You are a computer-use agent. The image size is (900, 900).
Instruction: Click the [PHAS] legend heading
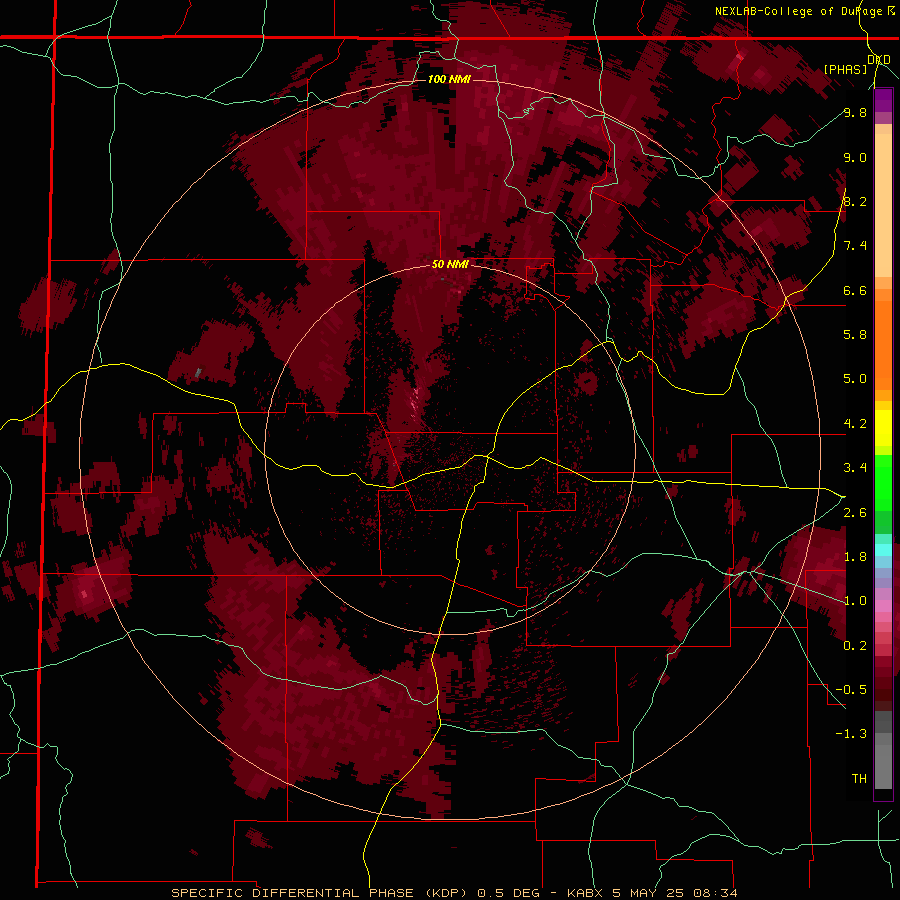point(845,69)
